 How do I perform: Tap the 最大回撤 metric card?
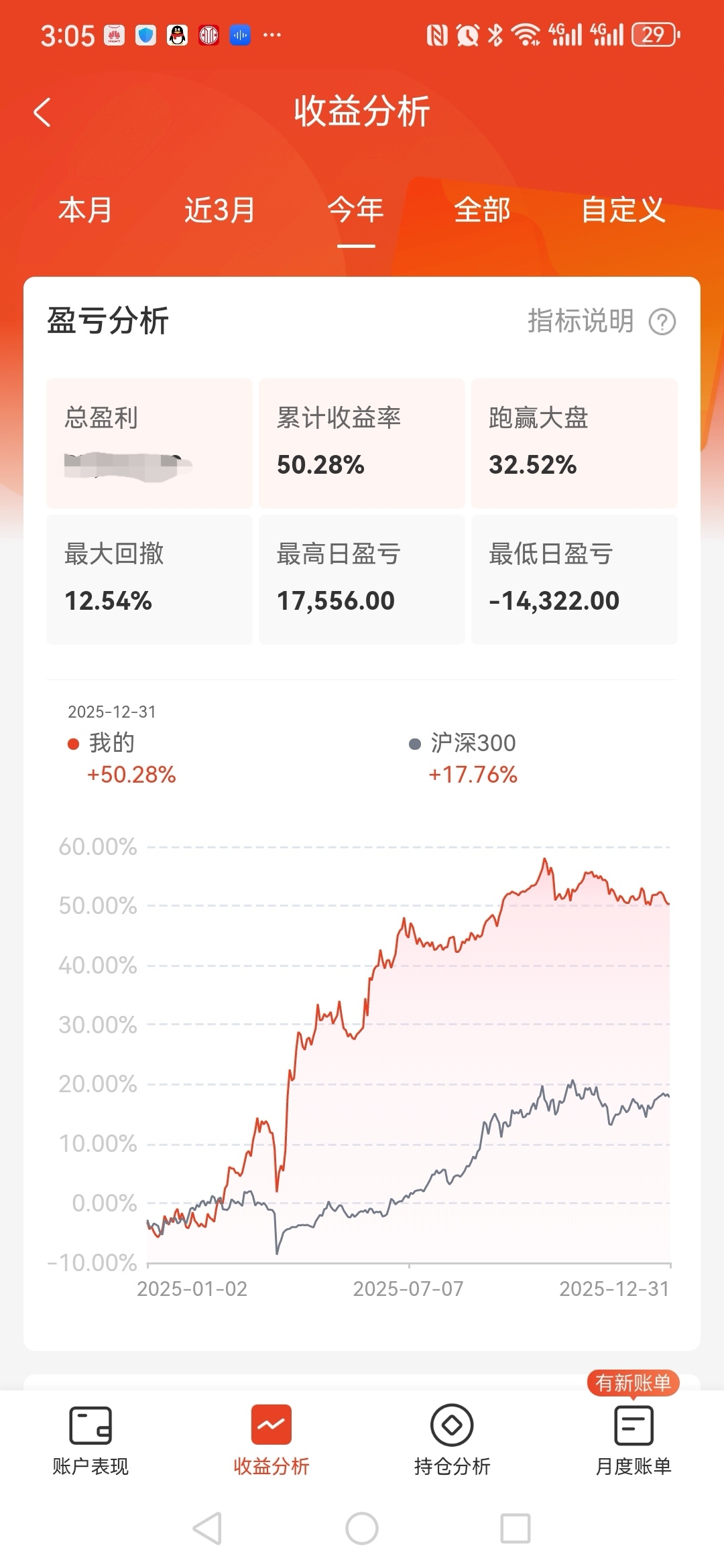click(x=149, y=579)
